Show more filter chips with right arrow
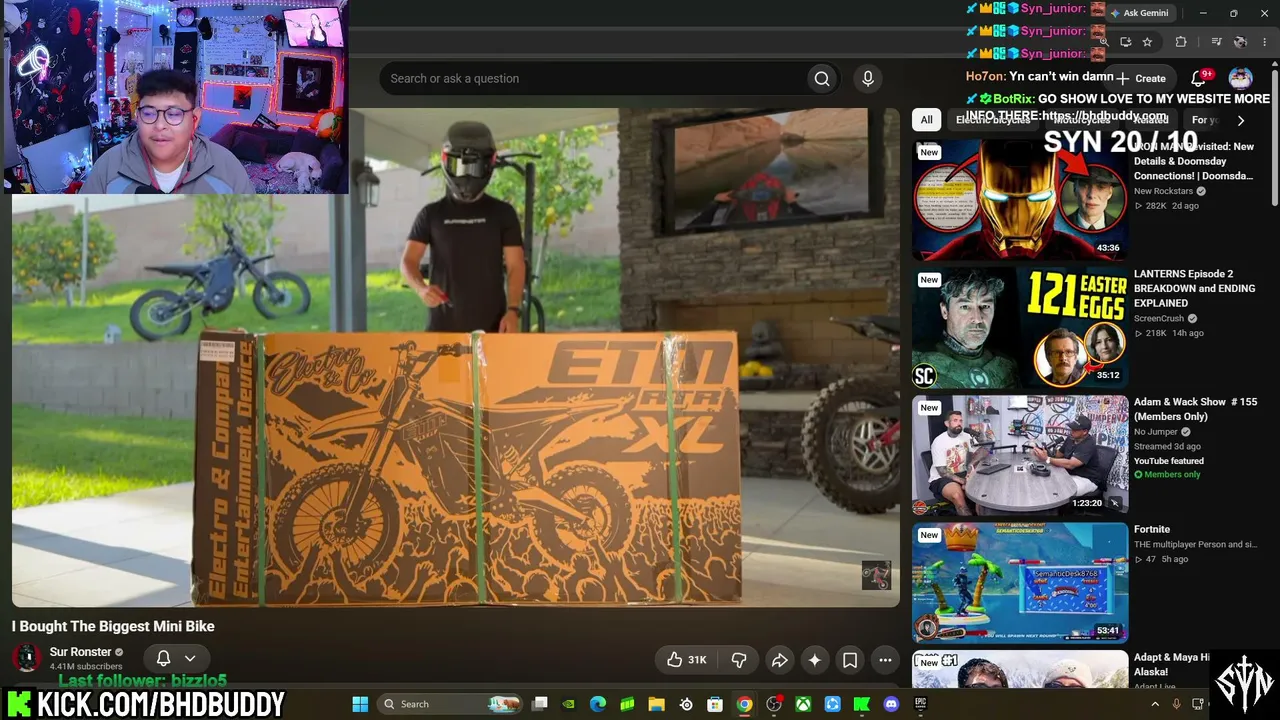 (x=1240, y=120)
